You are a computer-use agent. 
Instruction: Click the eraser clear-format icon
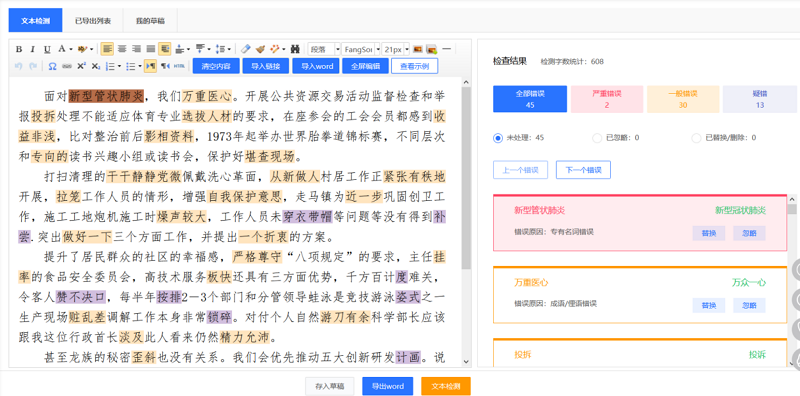[245, 49]
